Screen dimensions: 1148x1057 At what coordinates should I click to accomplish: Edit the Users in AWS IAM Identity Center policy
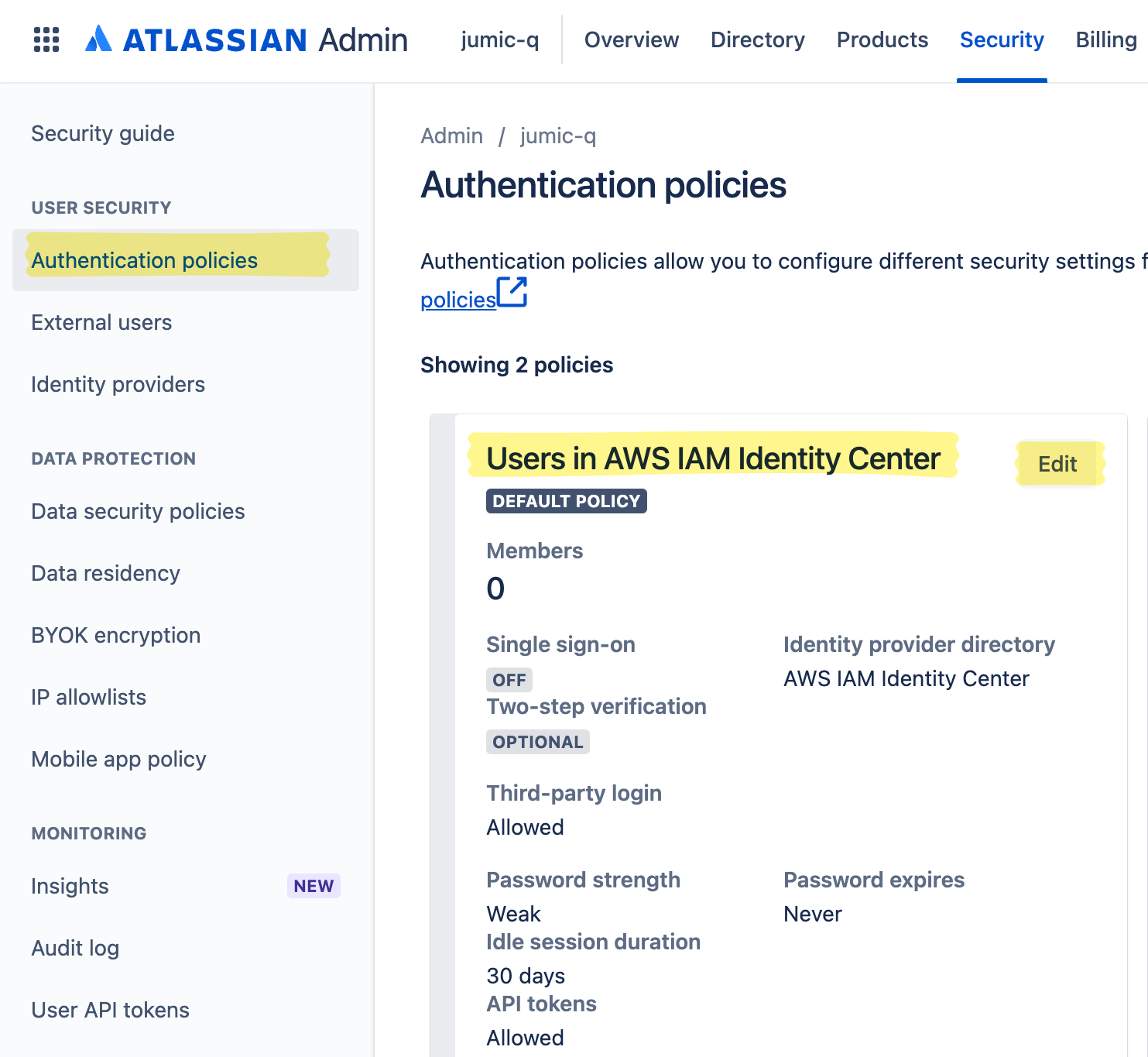tap(1057, 463)
